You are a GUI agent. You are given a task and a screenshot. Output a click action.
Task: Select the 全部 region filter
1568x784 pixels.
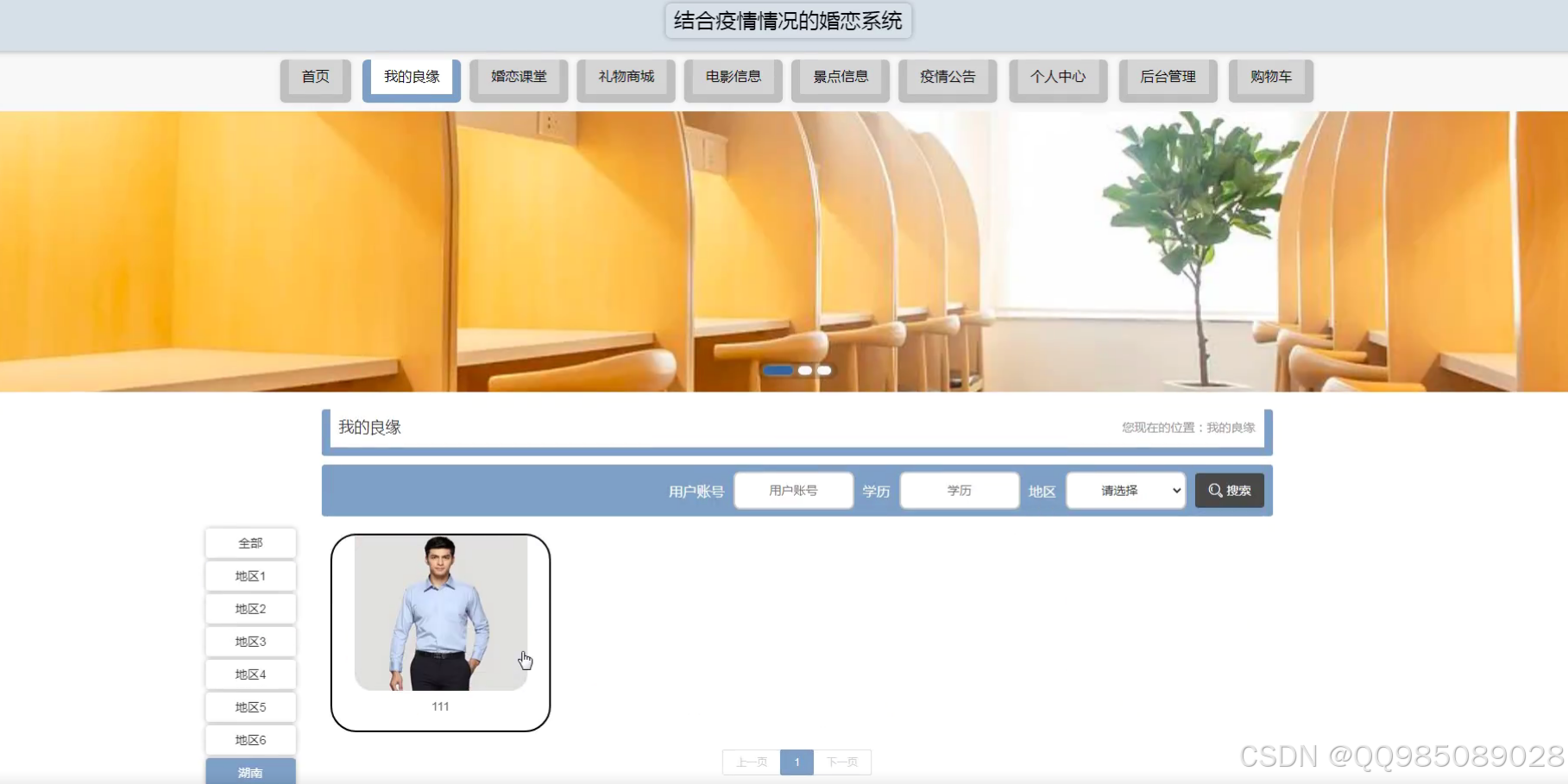[x=250, y=543]
